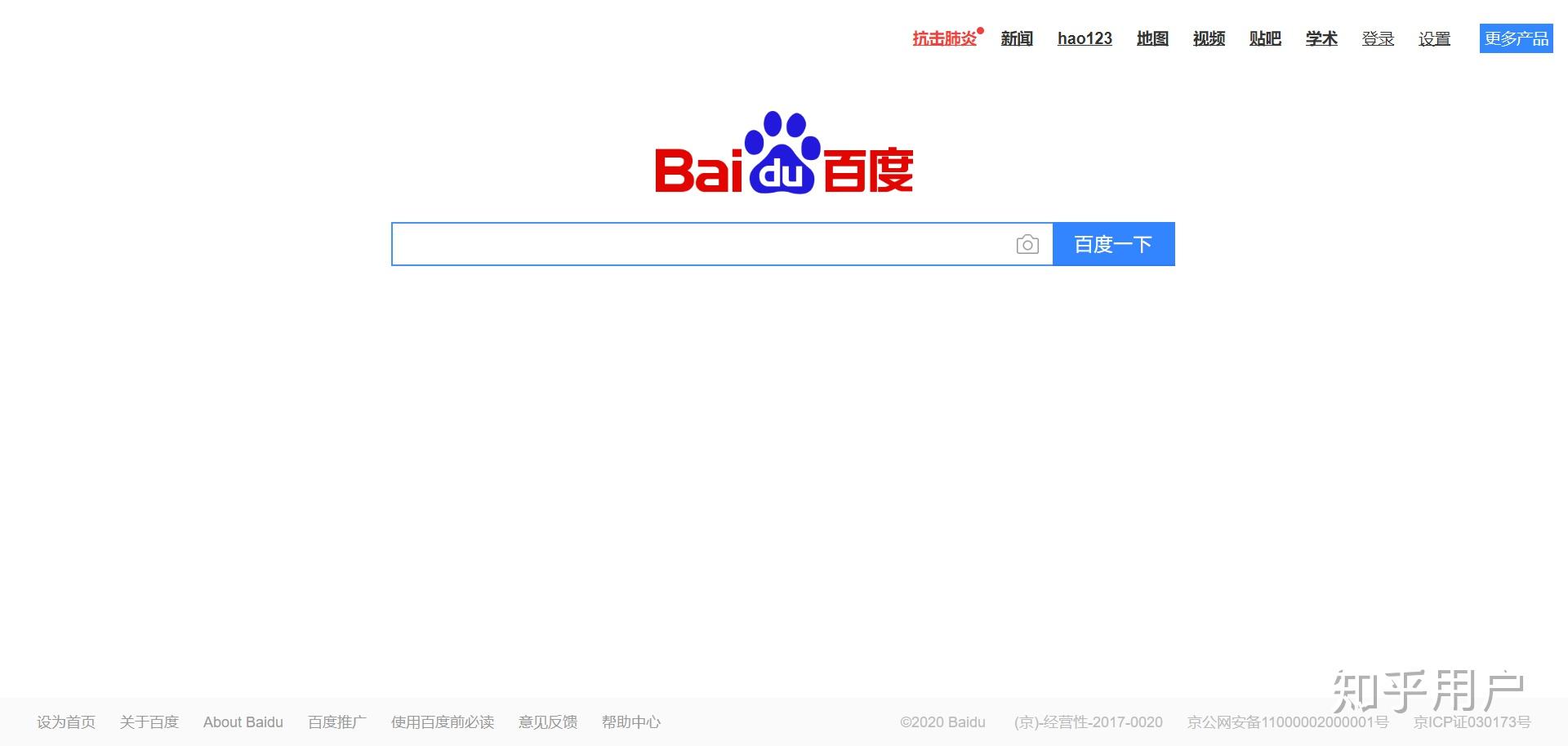This screenshot has width=1568, height=746.
Task: Open the 学术 scholar link
Action: click(1321, 38)
